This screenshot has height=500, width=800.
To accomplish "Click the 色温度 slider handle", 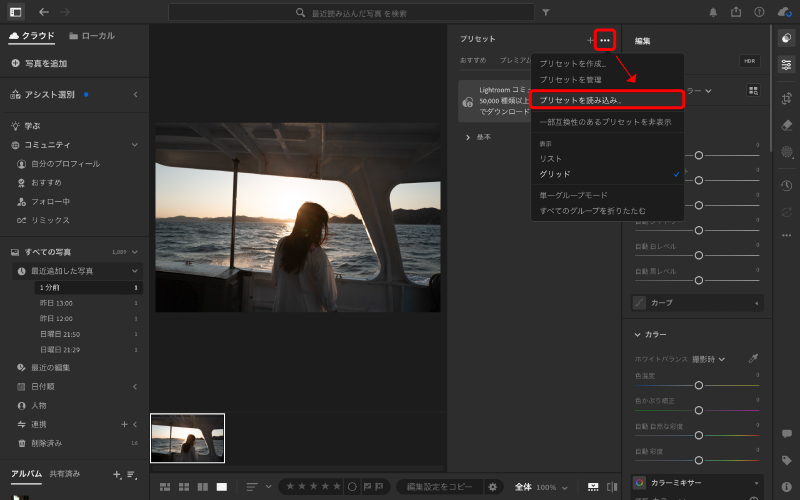I will click(699, 385).
